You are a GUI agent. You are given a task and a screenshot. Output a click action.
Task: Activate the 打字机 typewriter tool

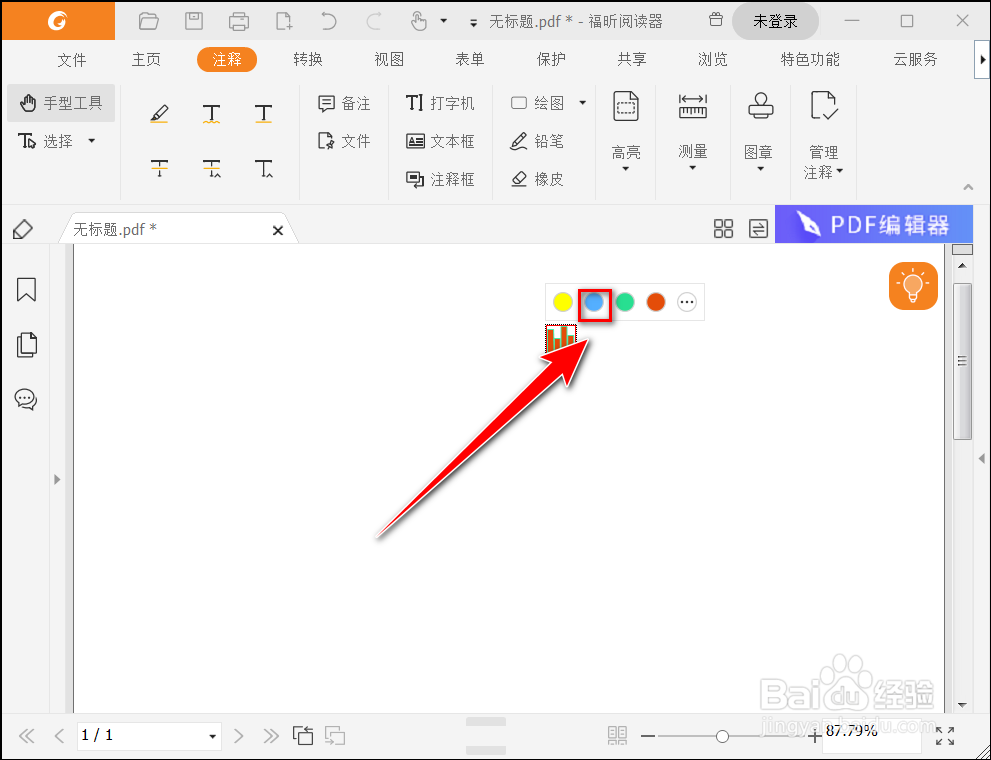440,102
